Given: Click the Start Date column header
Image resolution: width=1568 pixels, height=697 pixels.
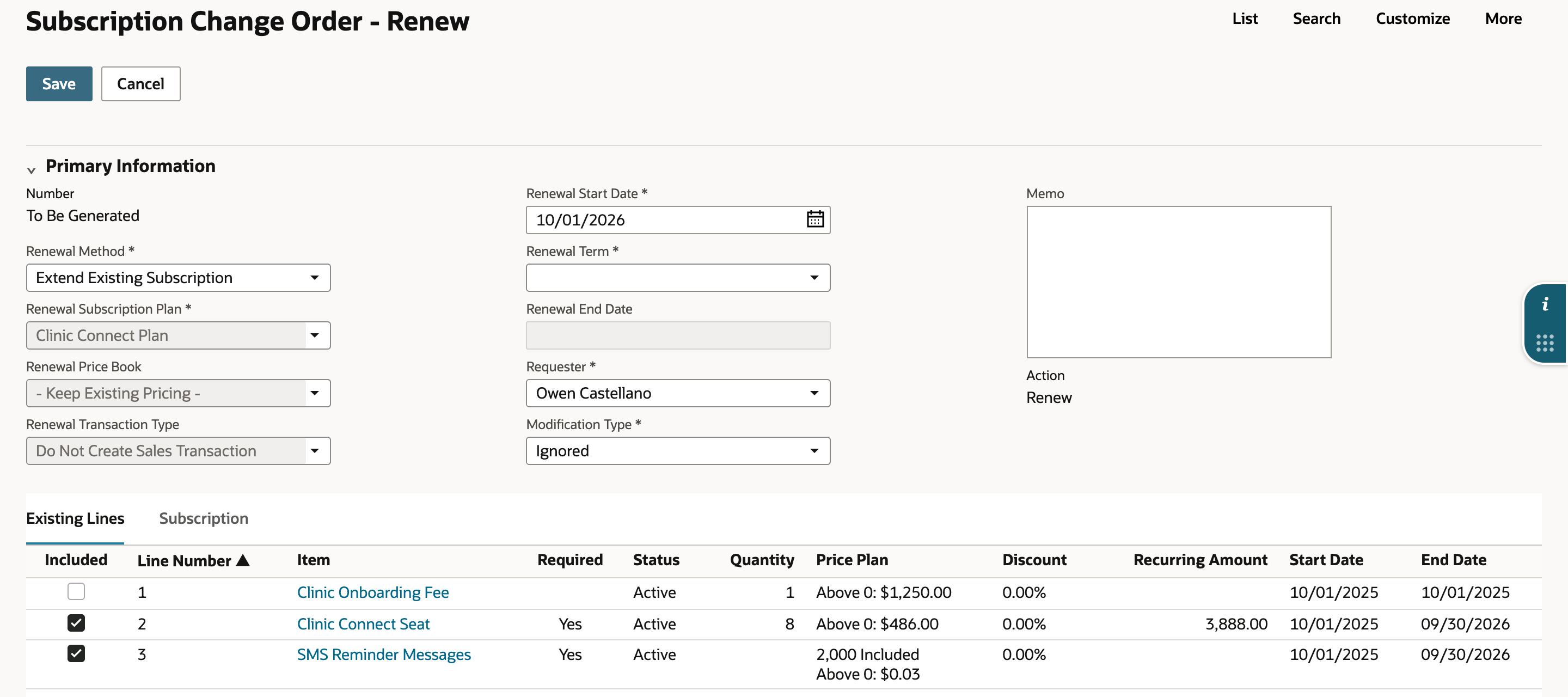Looking at the screenshot, I should (1326, 560).
